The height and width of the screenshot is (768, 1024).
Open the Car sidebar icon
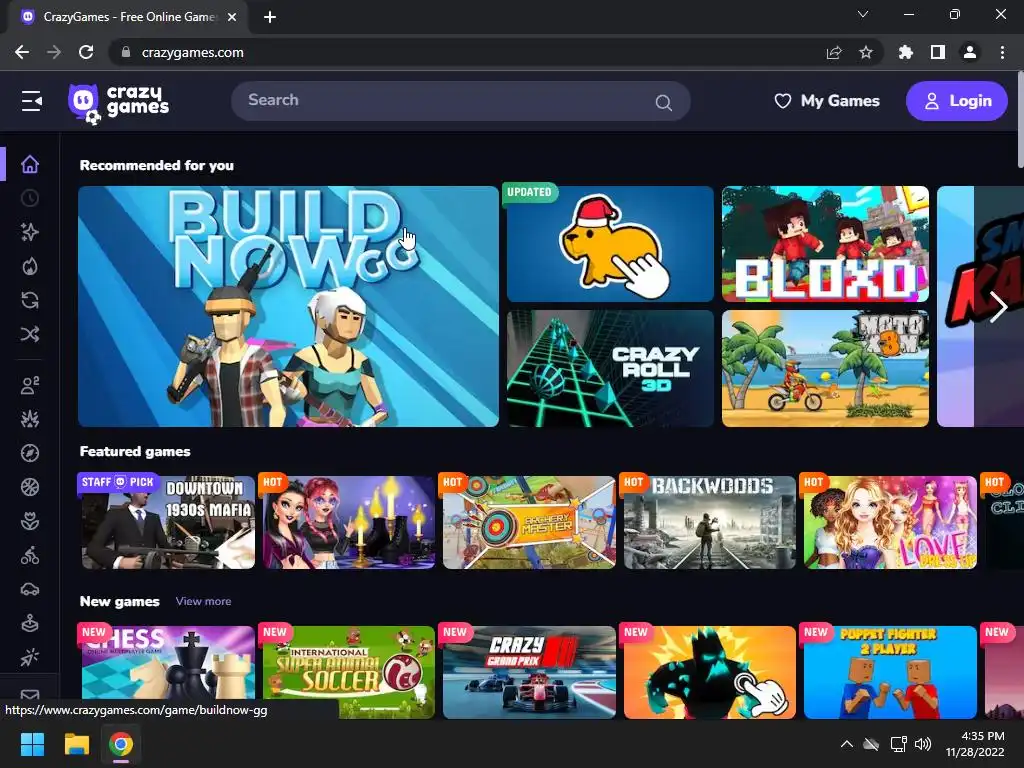[x=30, y=589]
